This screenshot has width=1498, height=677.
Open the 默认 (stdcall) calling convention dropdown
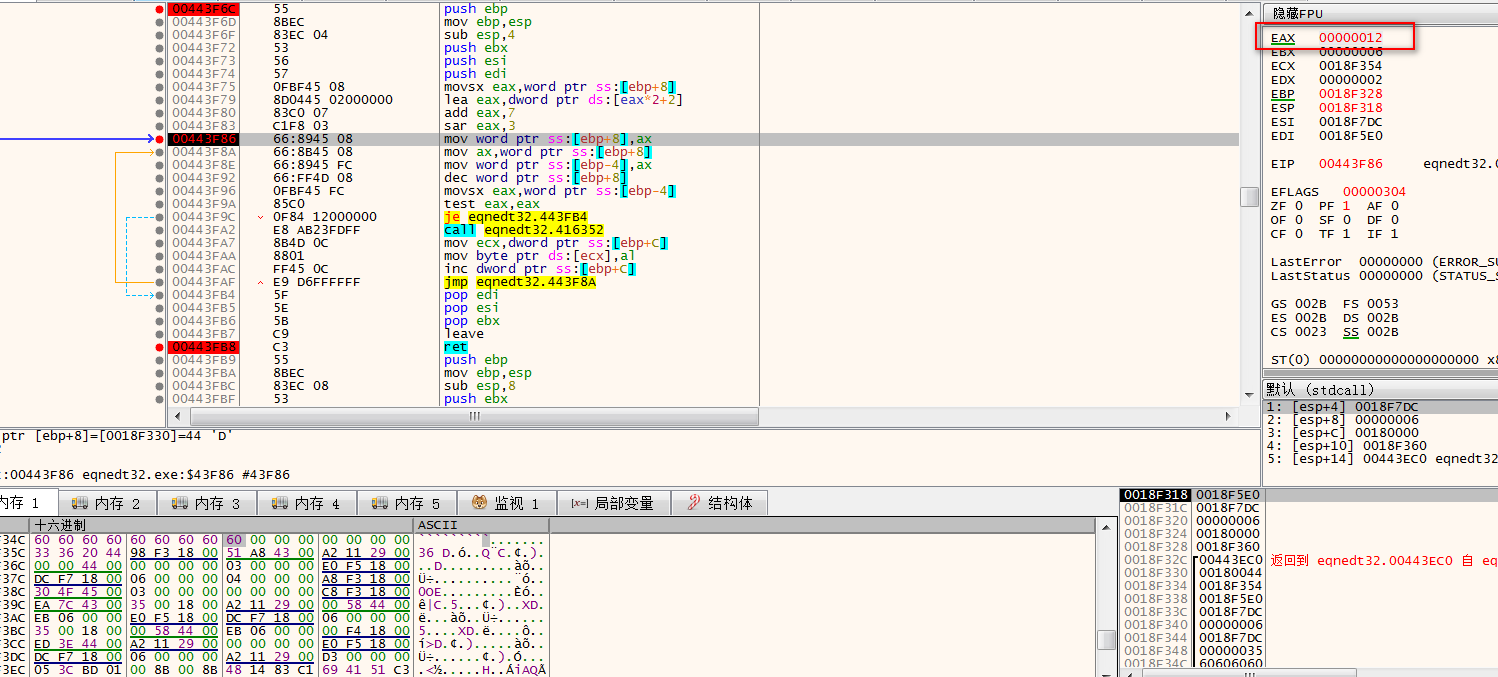pos(1380,389)
